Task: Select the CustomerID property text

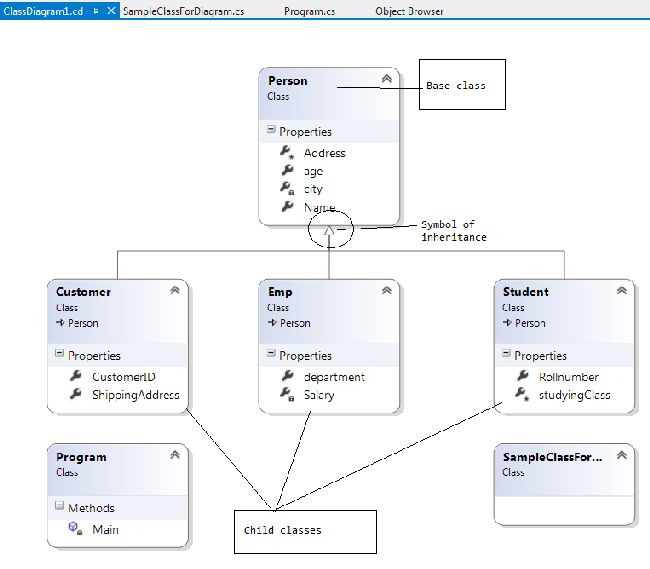Action: tap(124, 377)
